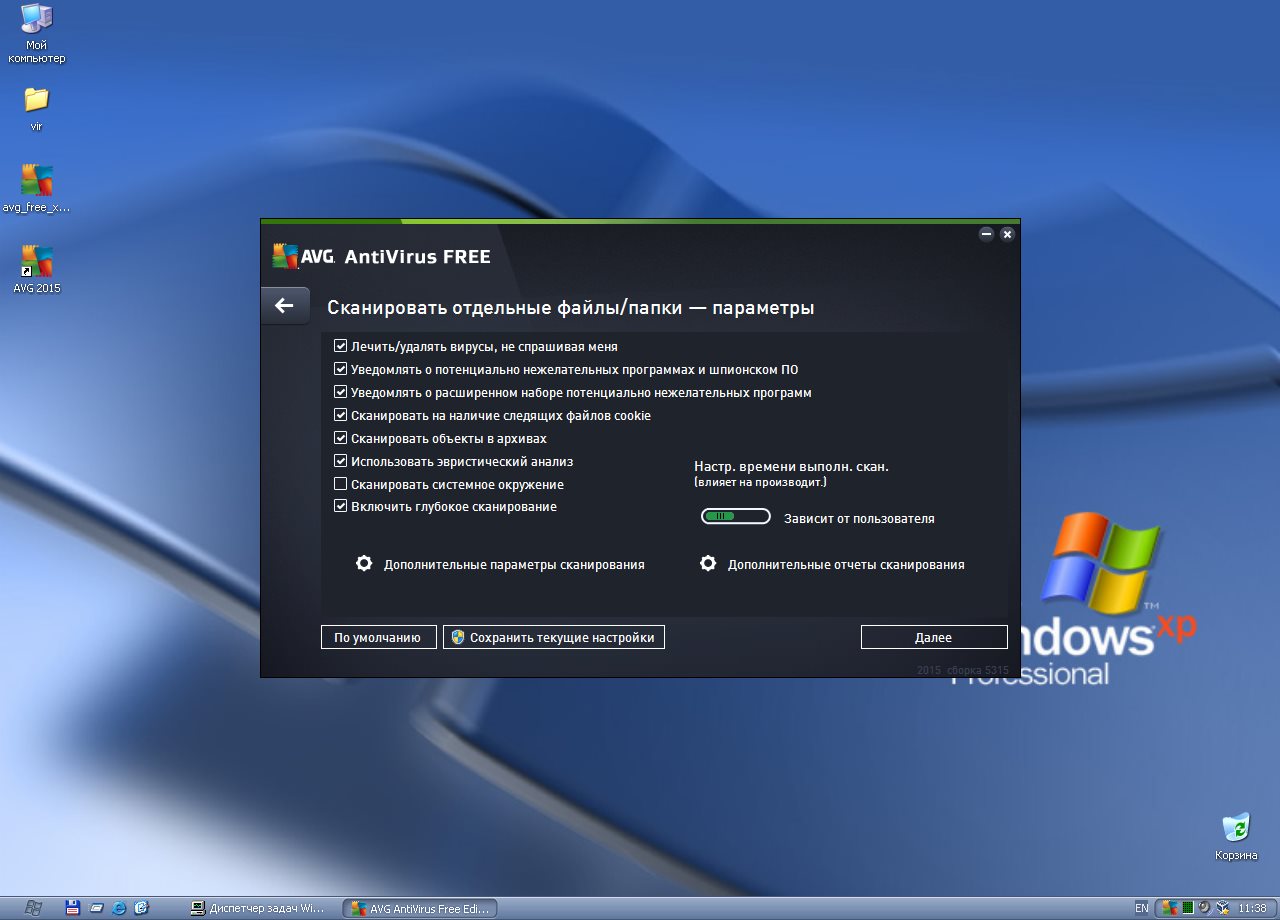This screenshot has width=1280, height=920.
Task: Click the По умолчанию button
Action: 378,637
